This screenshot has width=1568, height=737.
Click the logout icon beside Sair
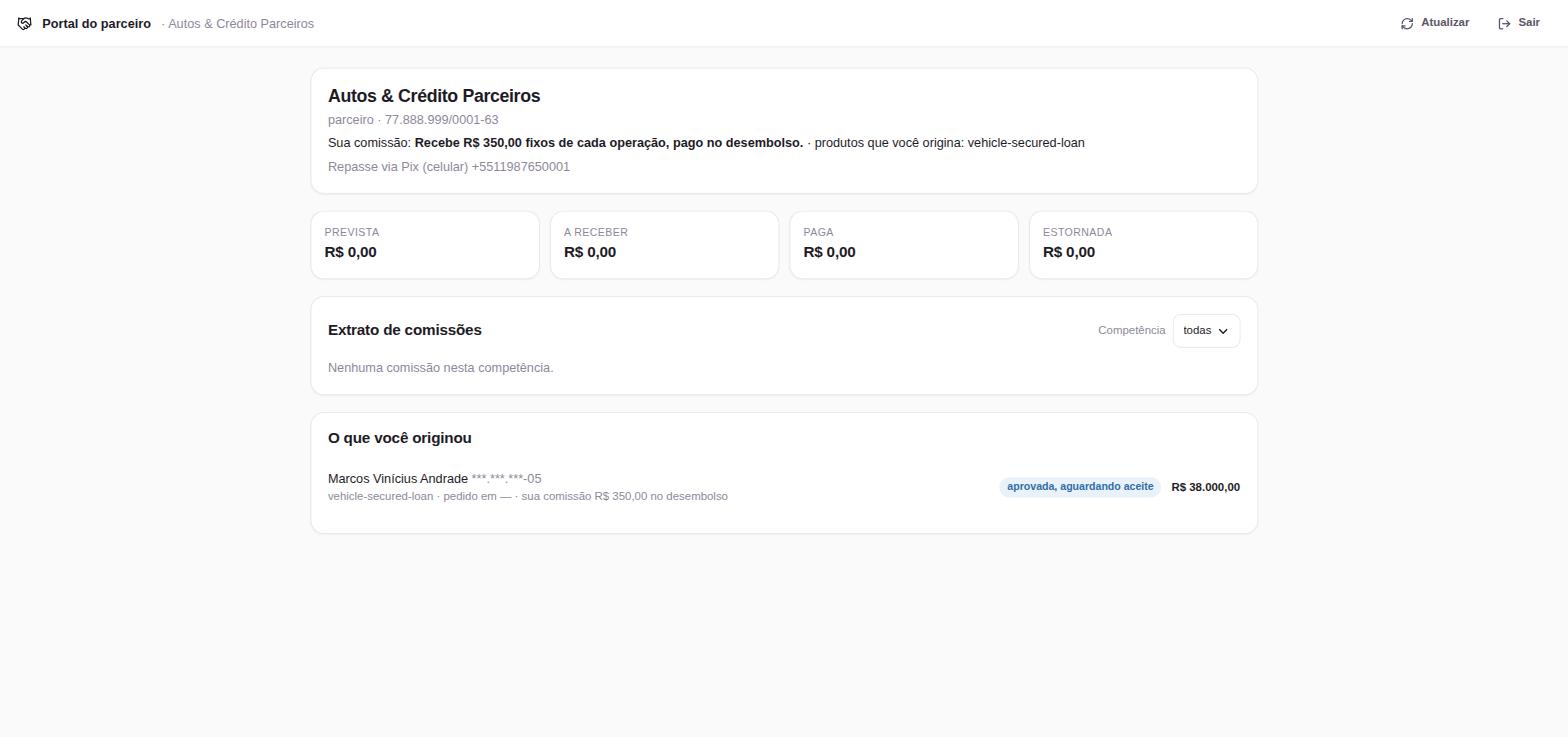click(1504, 23)
